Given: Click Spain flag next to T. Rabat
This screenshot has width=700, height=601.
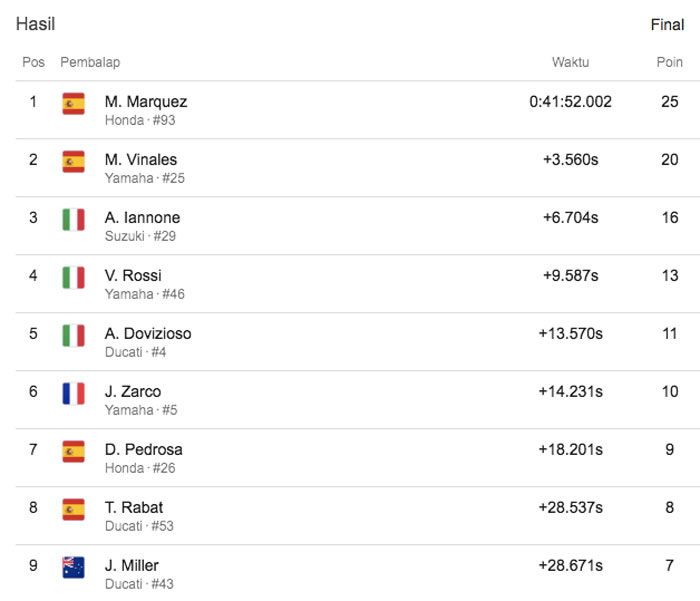Looking at the screenshot, I should pyautogui.click(x=73, y=509).
